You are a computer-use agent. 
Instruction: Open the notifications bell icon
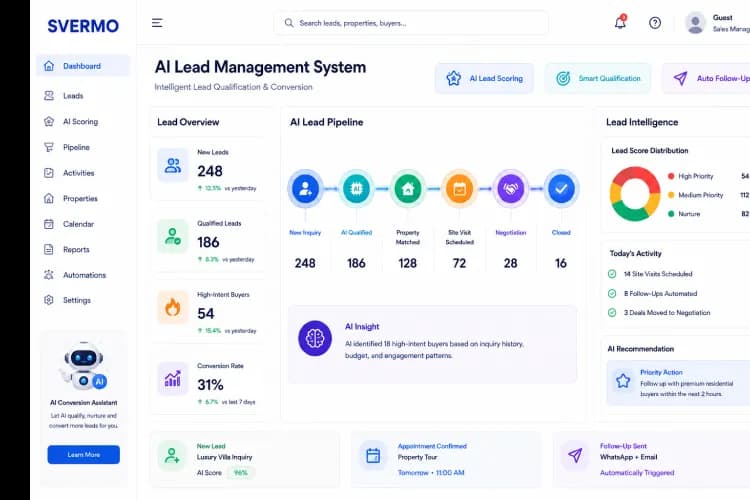pos(620,22)
